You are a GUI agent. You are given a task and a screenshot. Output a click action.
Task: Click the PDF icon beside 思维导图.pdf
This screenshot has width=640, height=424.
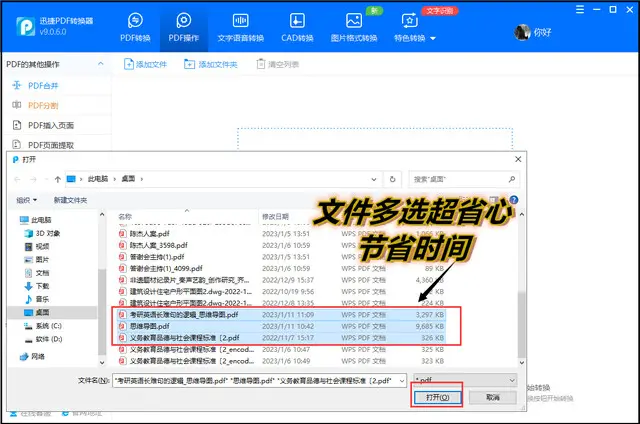point(122,326)
